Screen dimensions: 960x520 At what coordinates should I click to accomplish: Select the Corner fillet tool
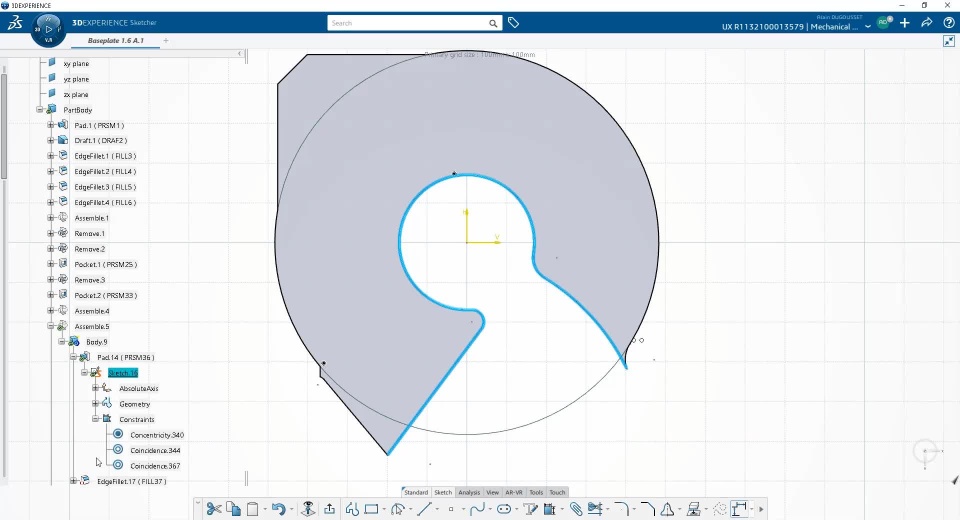tap(621, 509)
